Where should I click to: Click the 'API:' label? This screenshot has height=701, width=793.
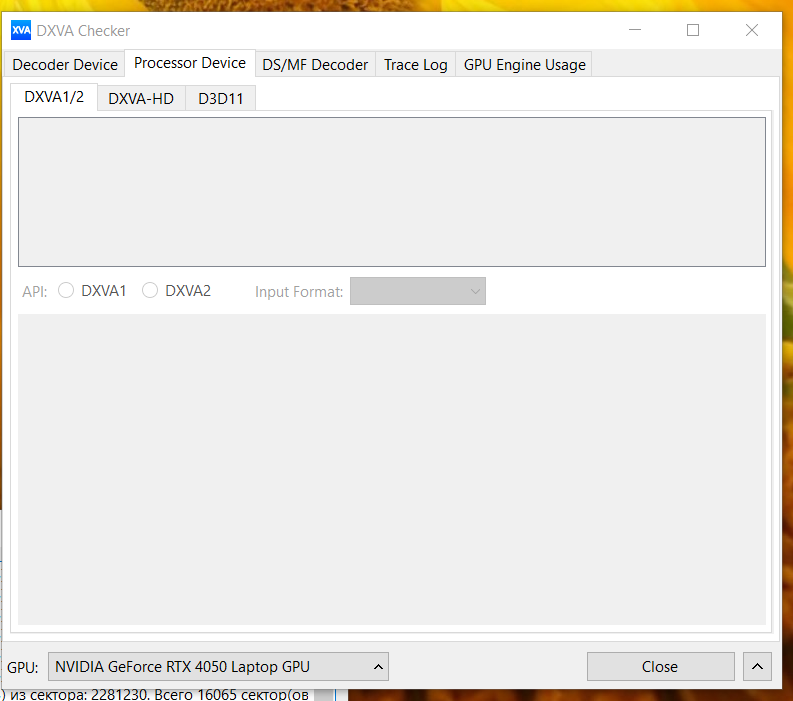(x=34, y=292)
